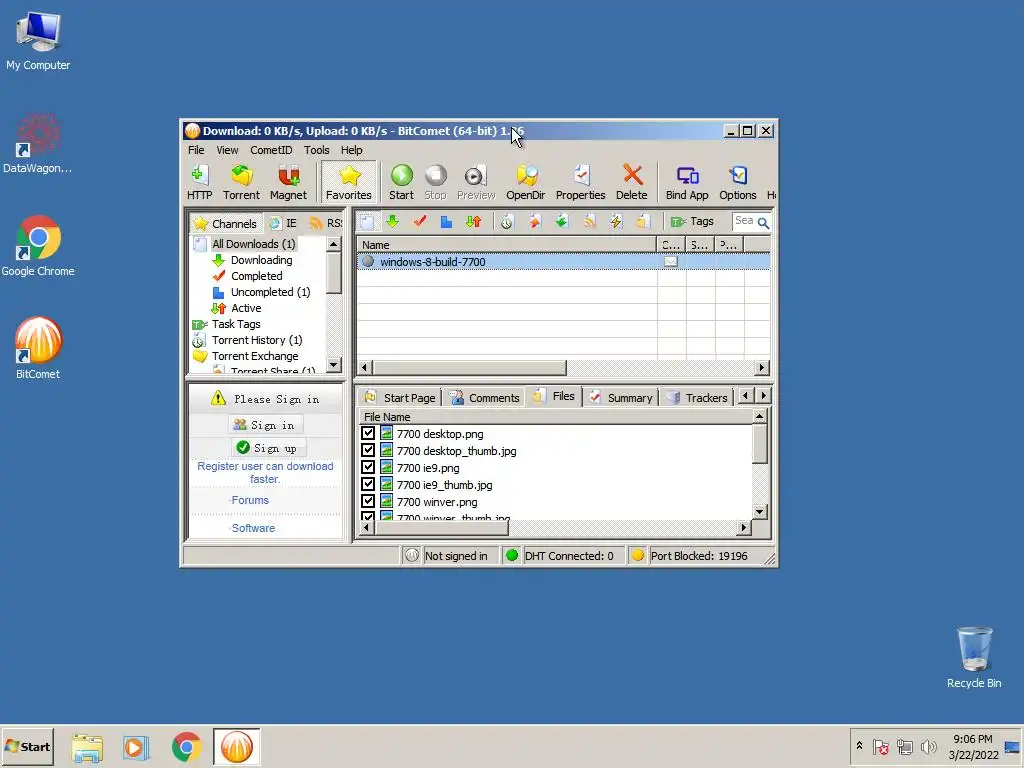
Task: Delete the selected task
Action: pos(632,182)
